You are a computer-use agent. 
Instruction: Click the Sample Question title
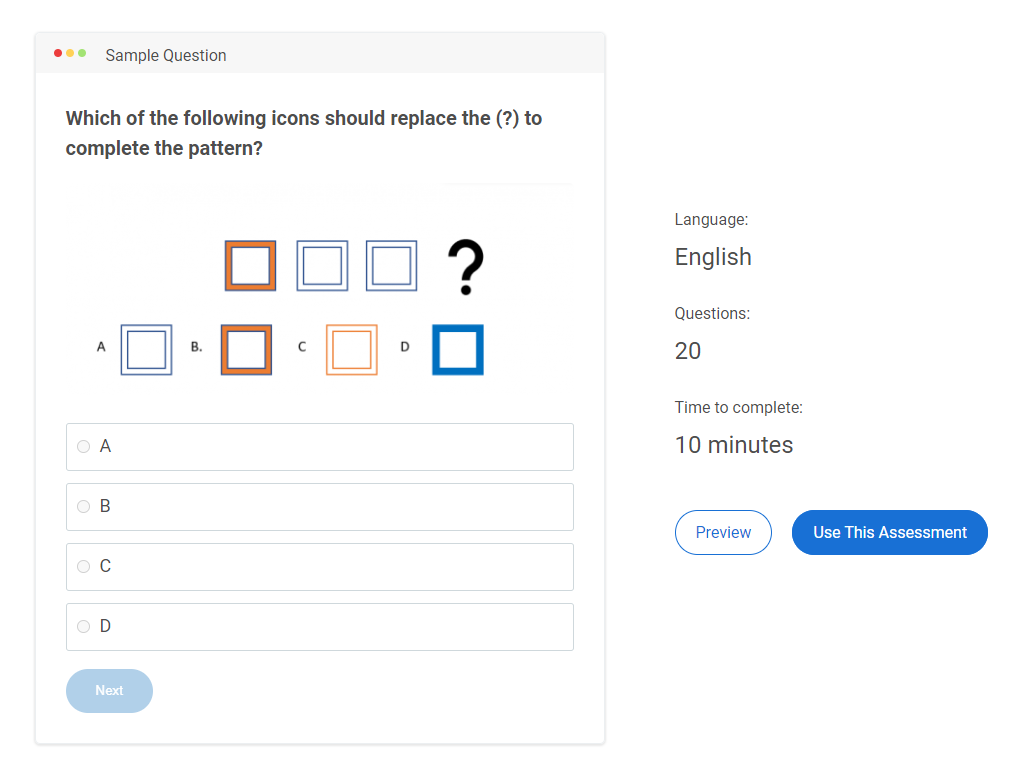pos(166,56)
